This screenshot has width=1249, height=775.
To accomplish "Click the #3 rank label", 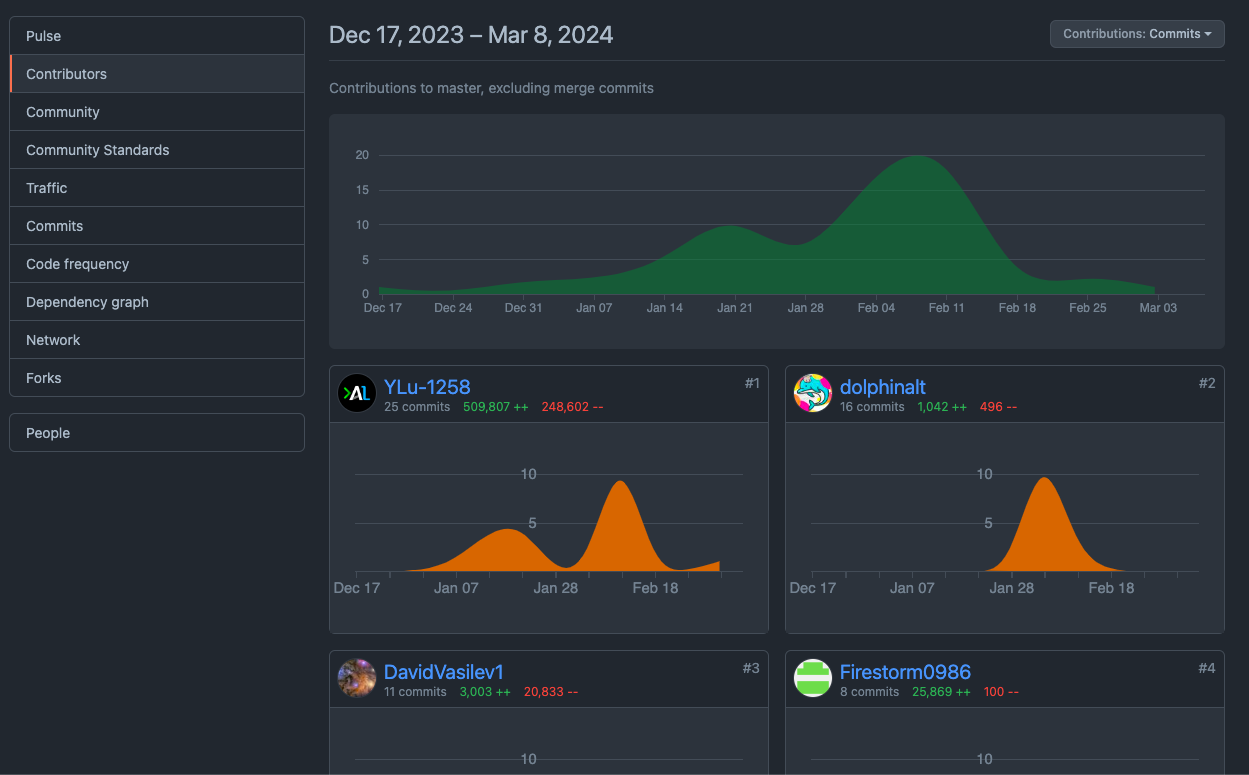I will [751, 668].
